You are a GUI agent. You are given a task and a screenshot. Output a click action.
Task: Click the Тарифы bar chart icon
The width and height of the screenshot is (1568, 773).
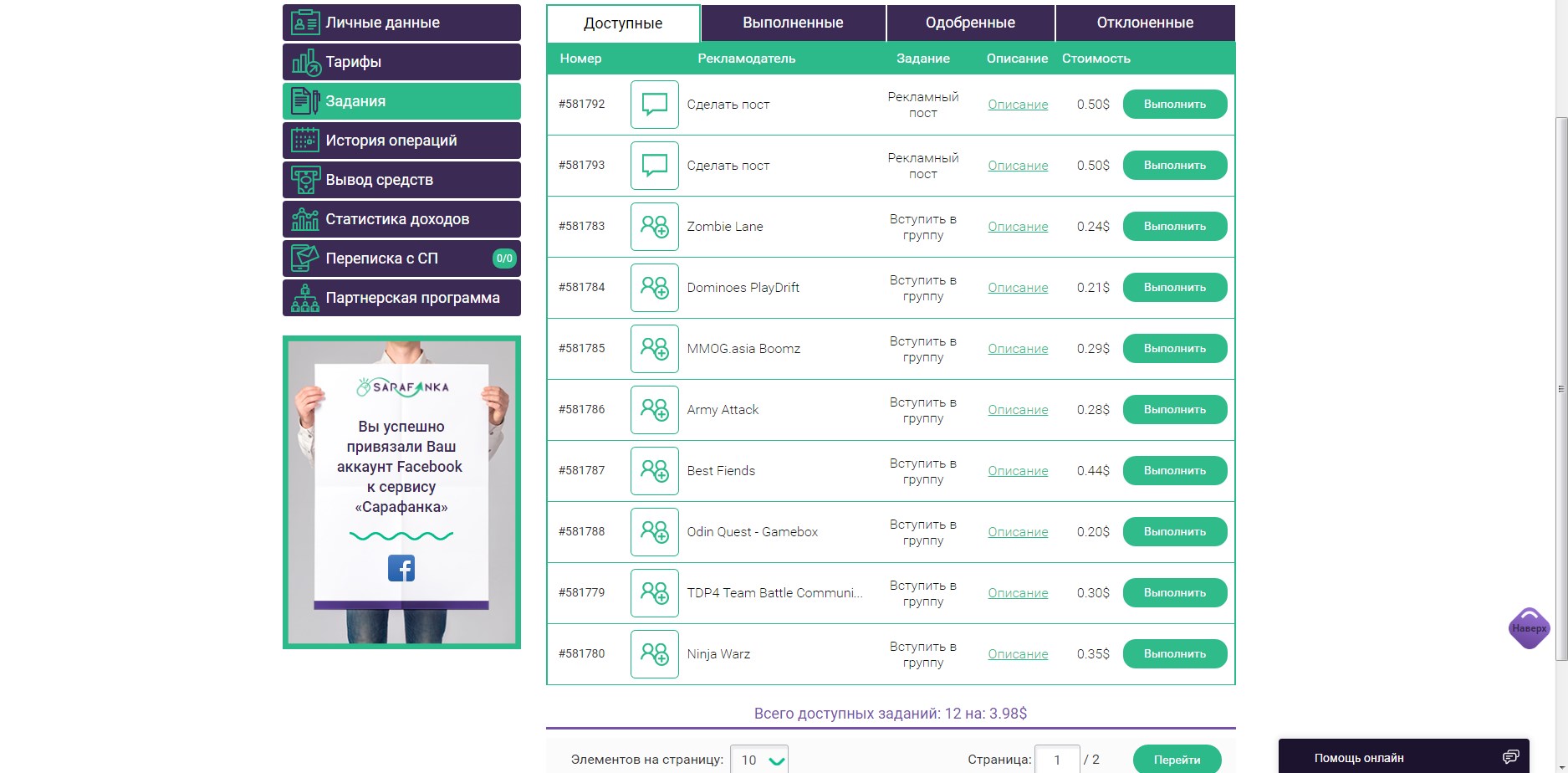pyautogui.click(x=304, y=62)
